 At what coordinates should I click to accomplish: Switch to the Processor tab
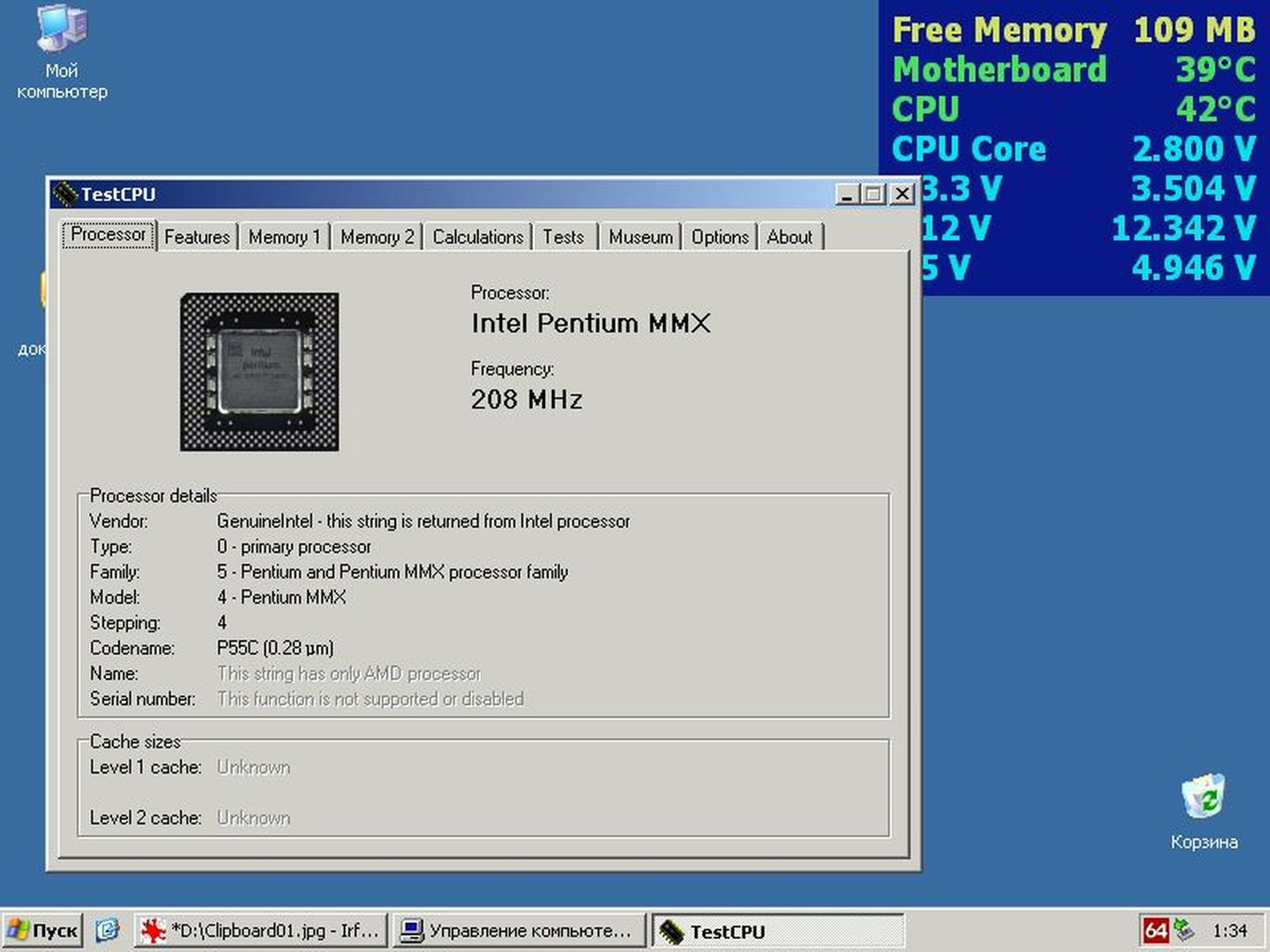(x=108, y=234)
